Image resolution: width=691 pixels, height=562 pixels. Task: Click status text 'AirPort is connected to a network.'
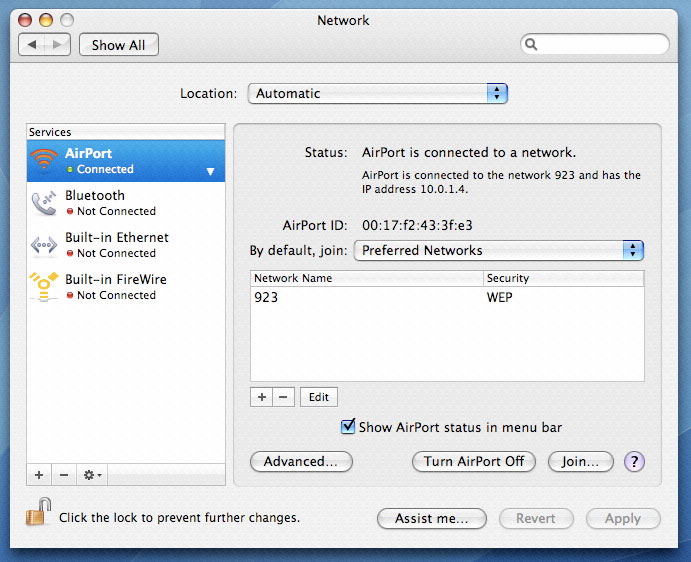pos(469,153)
